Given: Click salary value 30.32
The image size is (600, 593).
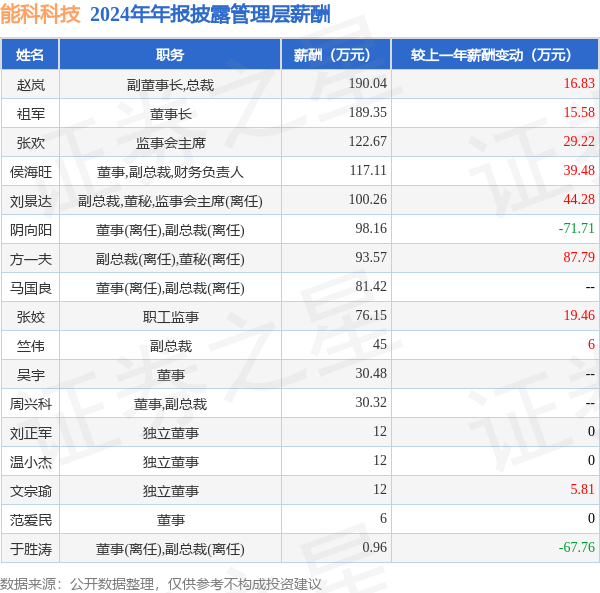Looking at the screenshot, I should (371, 402).
